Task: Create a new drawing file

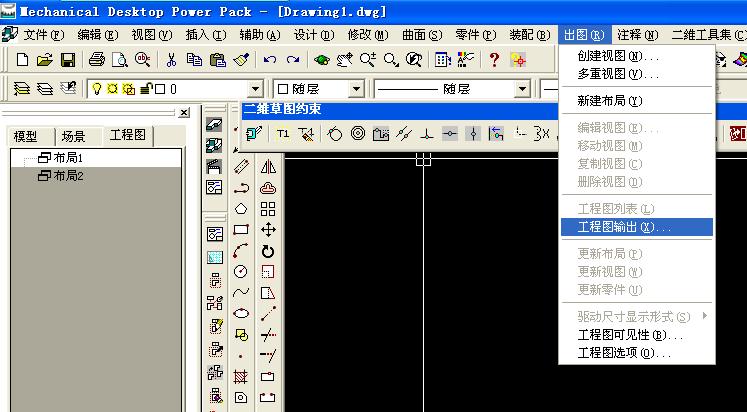Action: coord(22,60)
